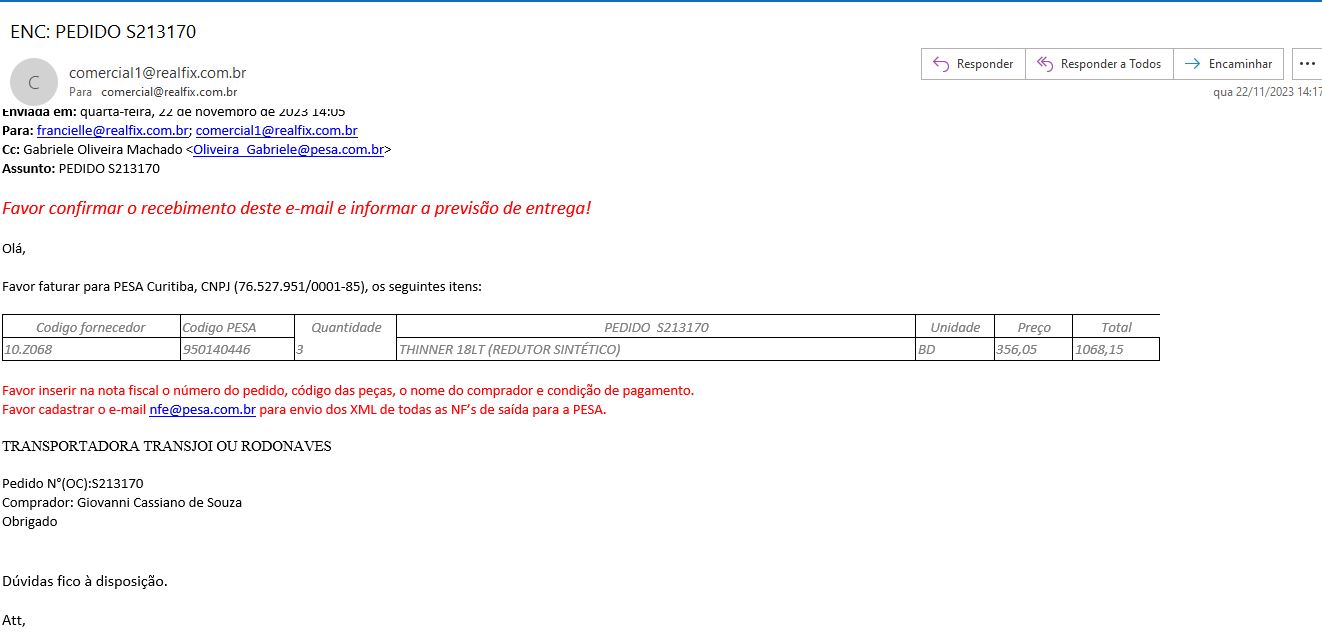Open the more actions ellipsis menu
Viewport: 1322px width, 644px height.
tap(1306, 64)
